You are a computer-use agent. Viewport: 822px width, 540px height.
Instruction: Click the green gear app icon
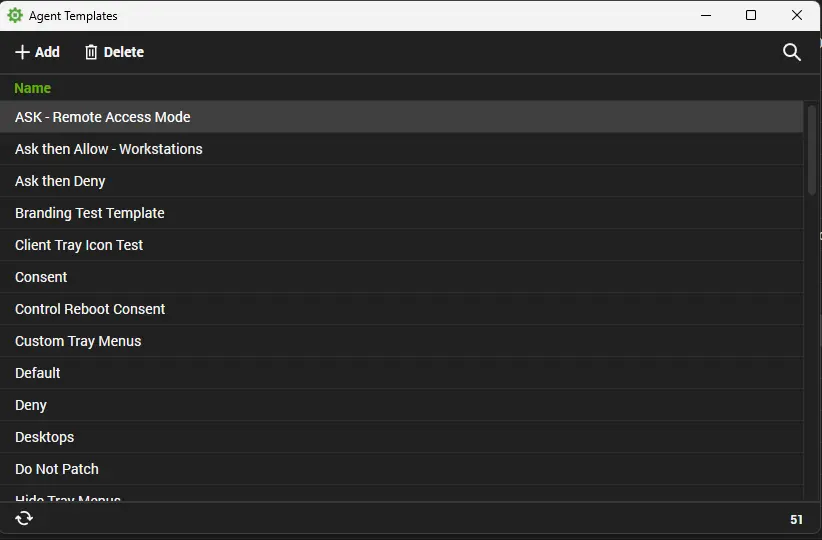click(15, 15)
